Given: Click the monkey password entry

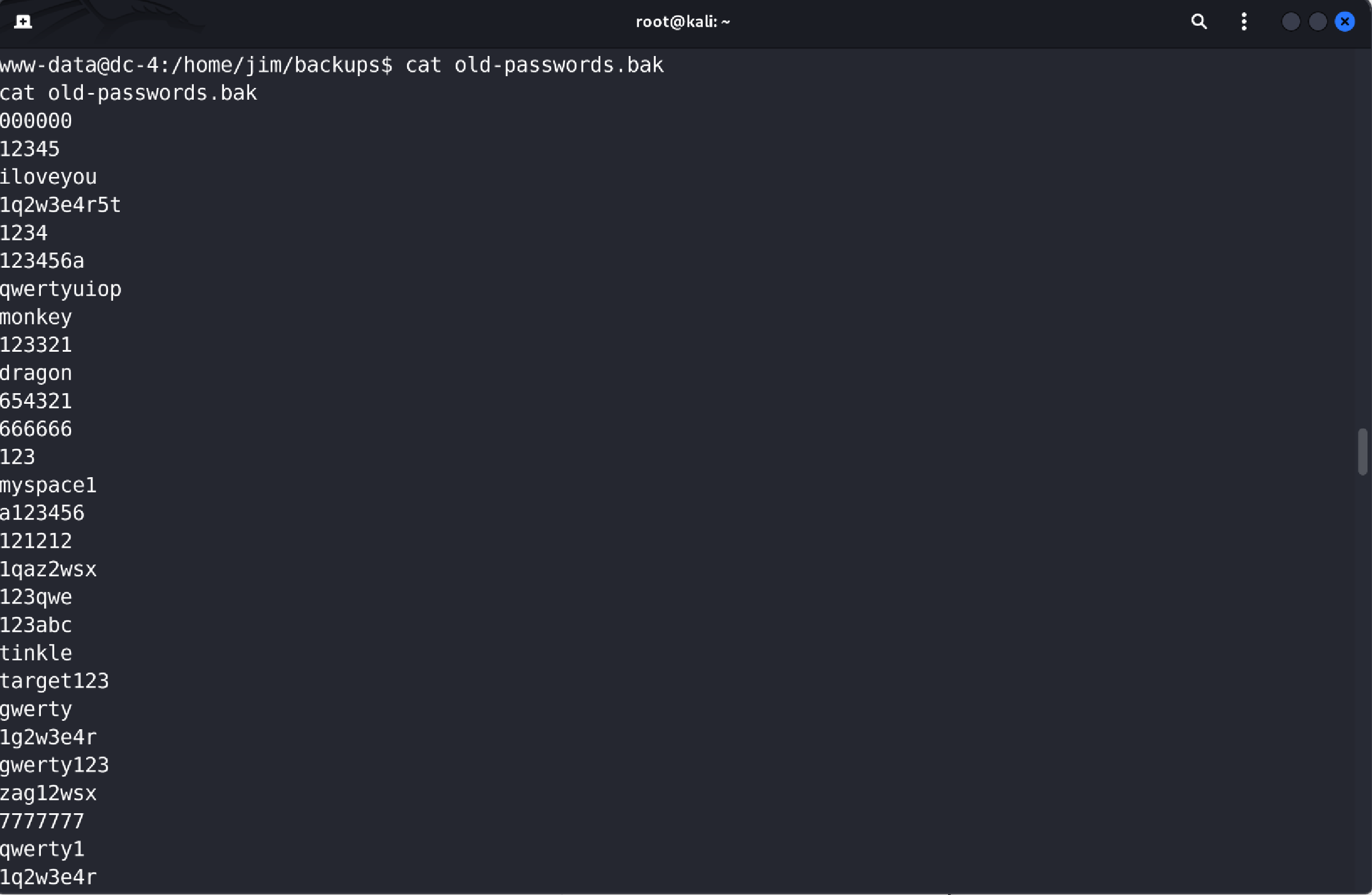Looking at the screenshot, I should (x=36, y=317).
